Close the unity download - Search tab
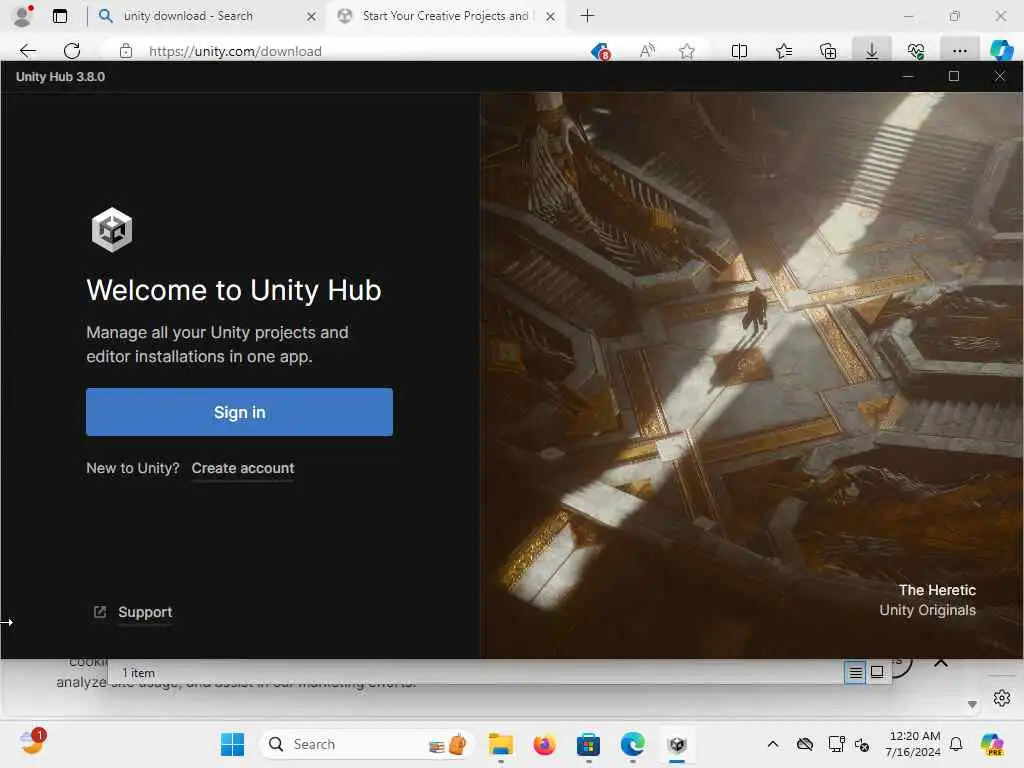The width and height of the screenshot is (1024, 768). coord(312,16)
